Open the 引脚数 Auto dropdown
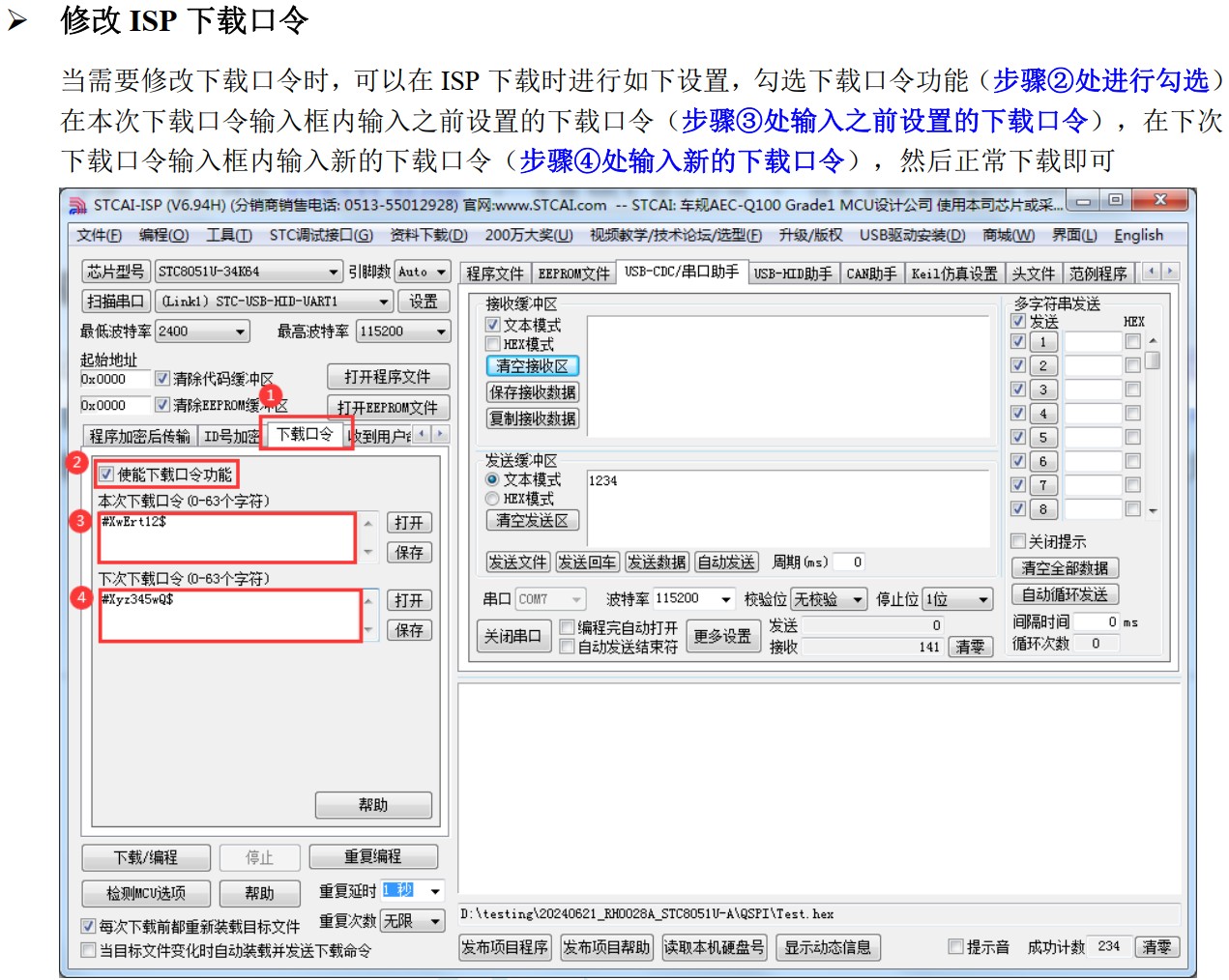The image size is (1229, 980). (423, 272)
